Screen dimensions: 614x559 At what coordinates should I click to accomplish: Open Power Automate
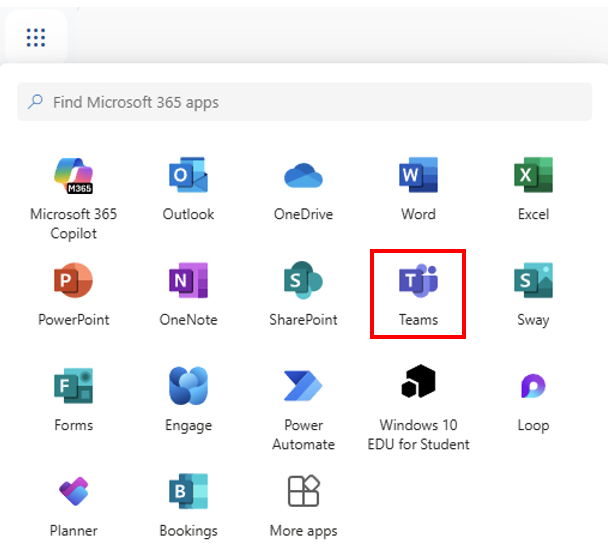pos(303,388)
